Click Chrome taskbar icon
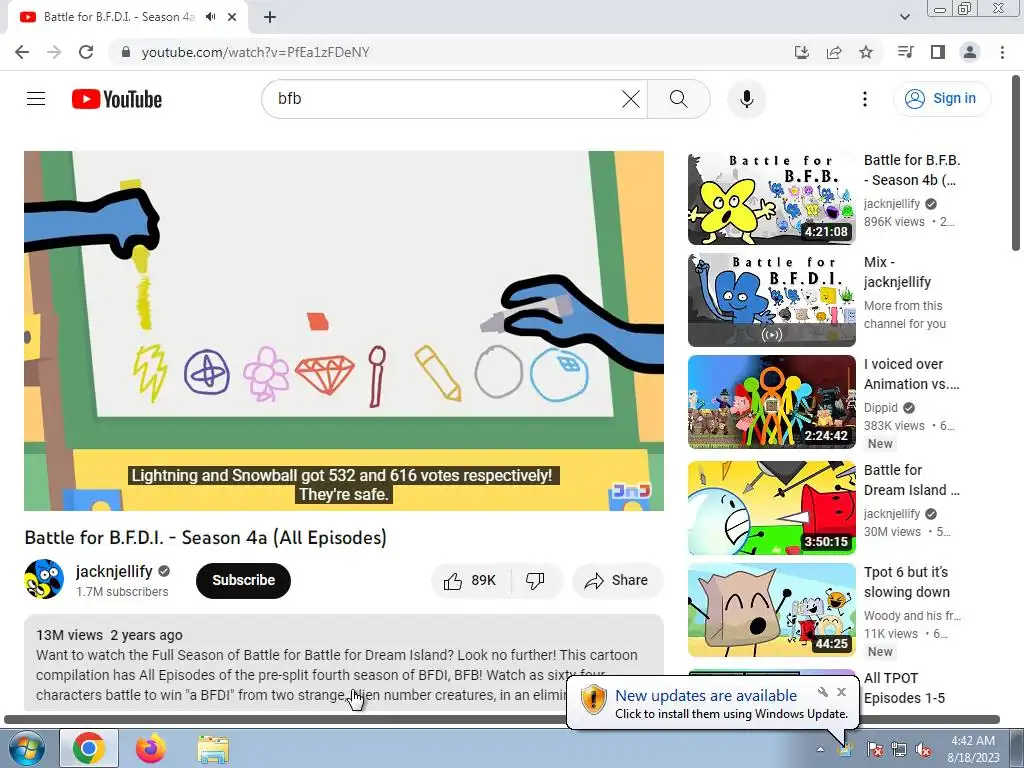This screenshot has width=1024, height=768. (x=89, y=748)
